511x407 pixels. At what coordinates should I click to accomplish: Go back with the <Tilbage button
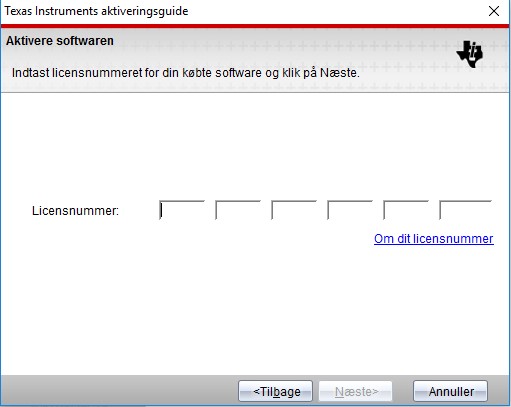275,391
